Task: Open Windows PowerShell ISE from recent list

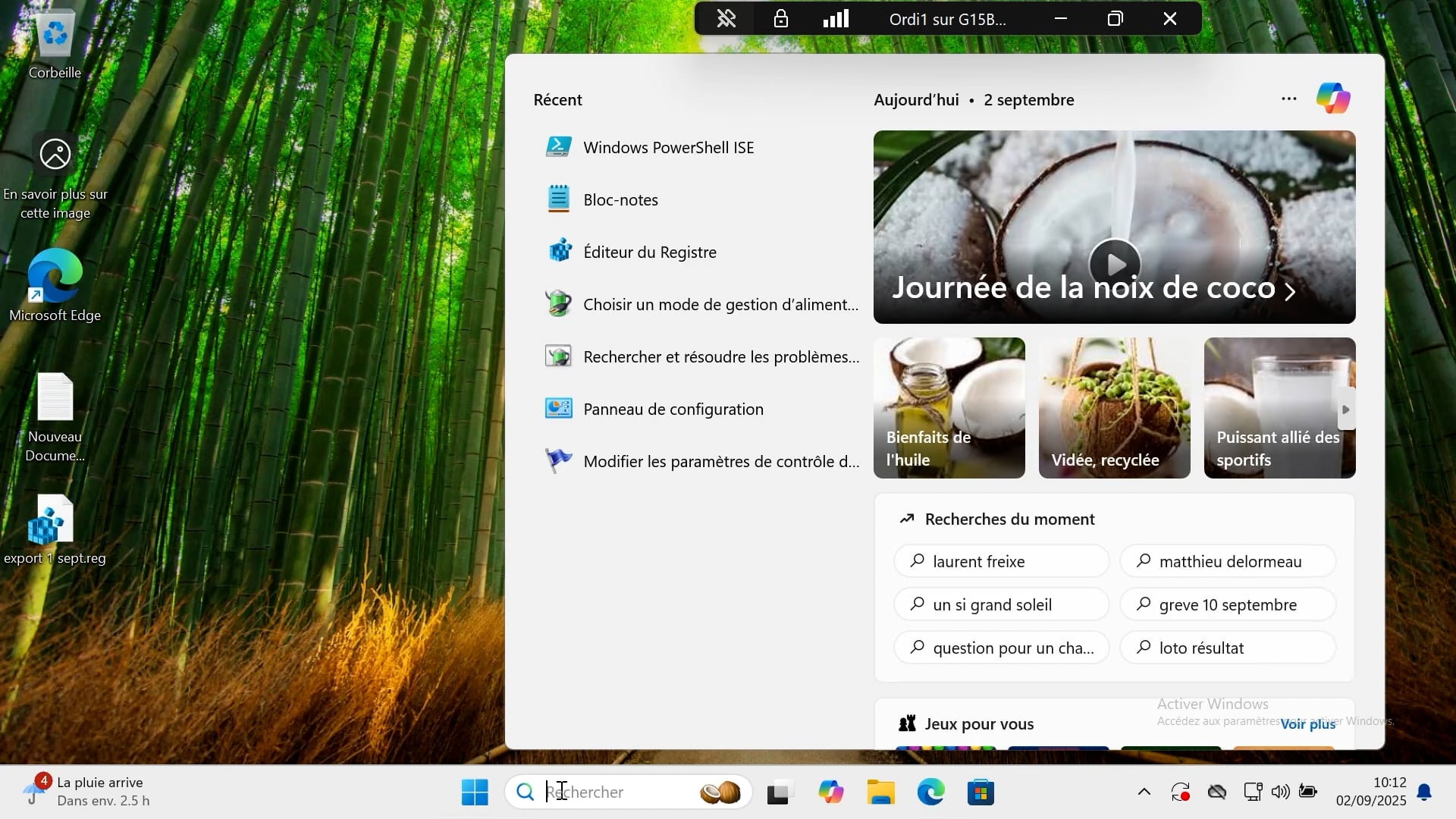Action: coord(667,148)
